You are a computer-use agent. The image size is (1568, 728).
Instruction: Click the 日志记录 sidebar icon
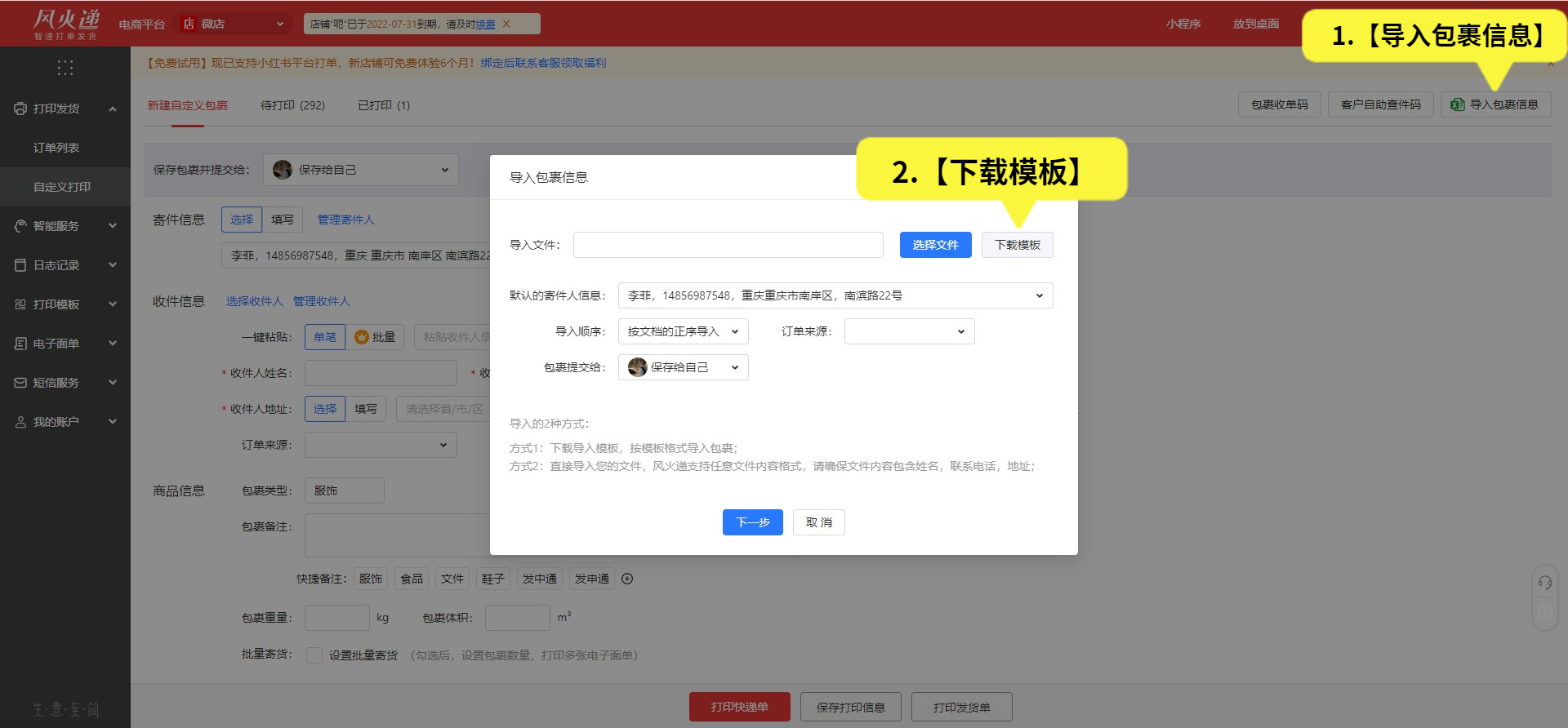point(20,265)
